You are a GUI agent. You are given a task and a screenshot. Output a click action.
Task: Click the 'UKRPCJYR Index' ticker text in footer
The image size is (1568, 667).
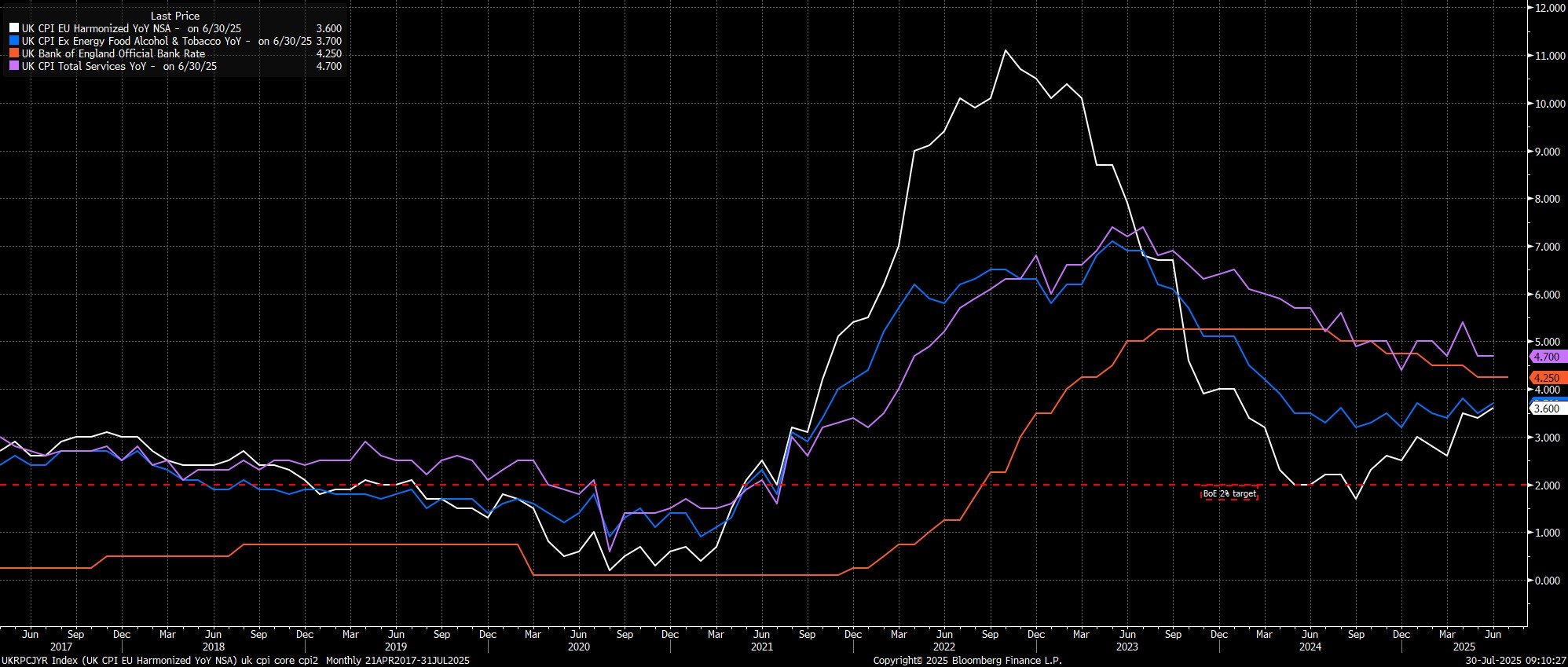coord(39,661)
